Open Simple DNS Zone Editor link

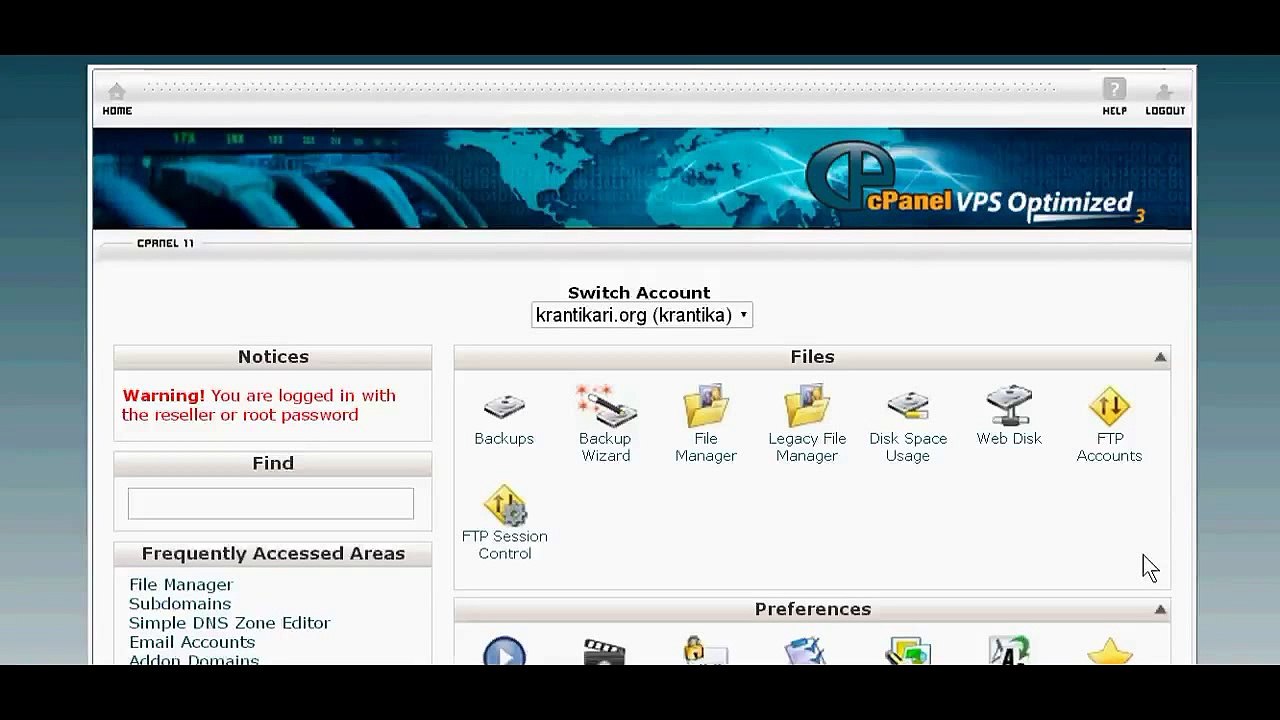pyautogui.click(x=229, y=622)
